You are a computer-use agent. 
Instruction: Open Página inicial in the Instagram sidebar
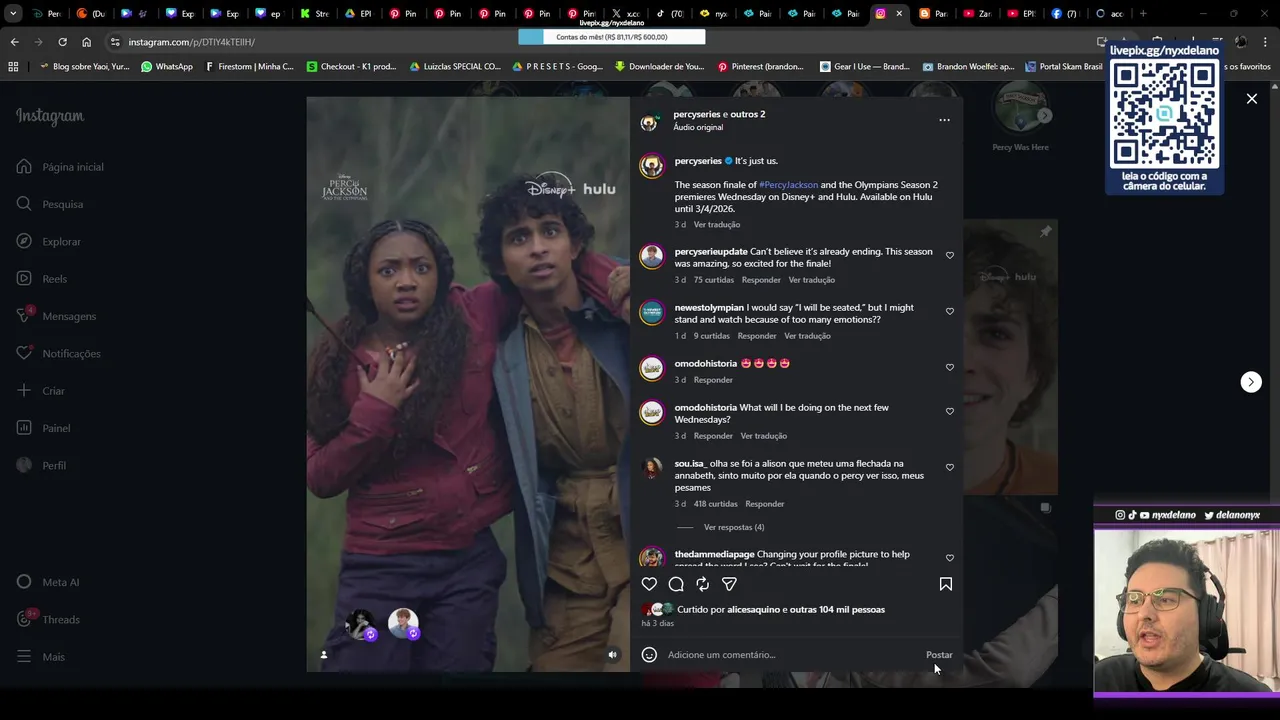pyautogui.click(x=60, y=167)
